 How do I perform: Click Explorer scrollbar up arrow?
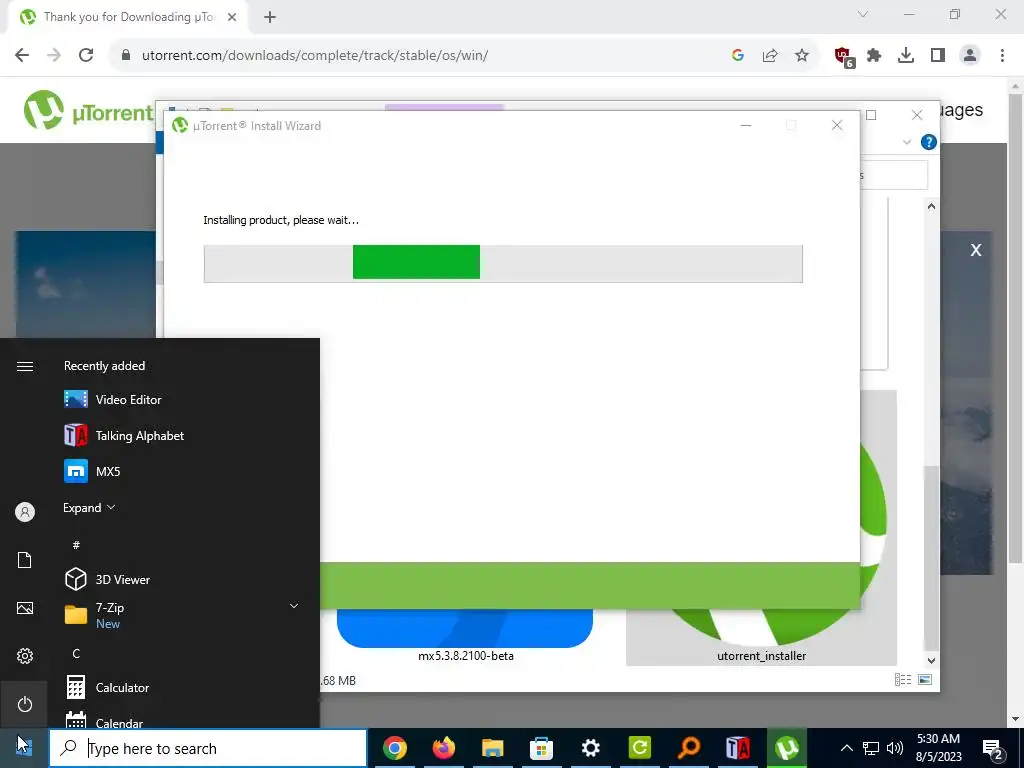(x=931, y=206)
